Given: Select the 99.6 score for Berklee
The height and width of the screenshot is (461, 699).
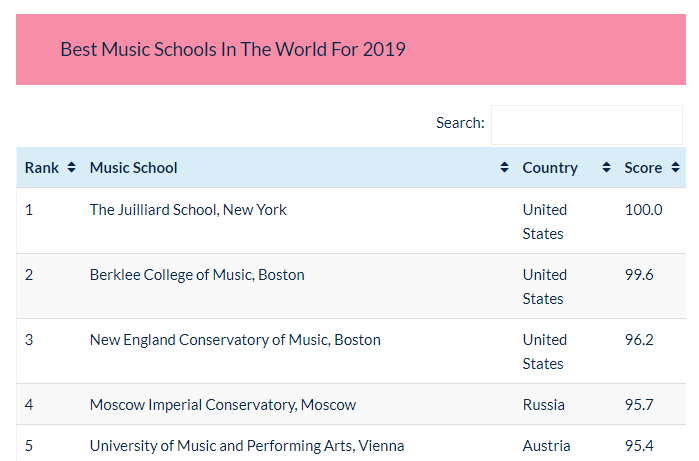Looking at the screenshot, I should tap(639, 275).
